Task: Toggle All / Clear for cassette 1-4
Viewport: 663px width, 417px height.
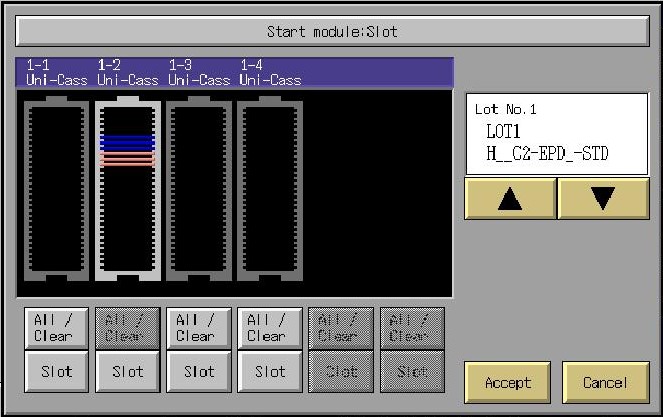Action: [x=269, y=328]
